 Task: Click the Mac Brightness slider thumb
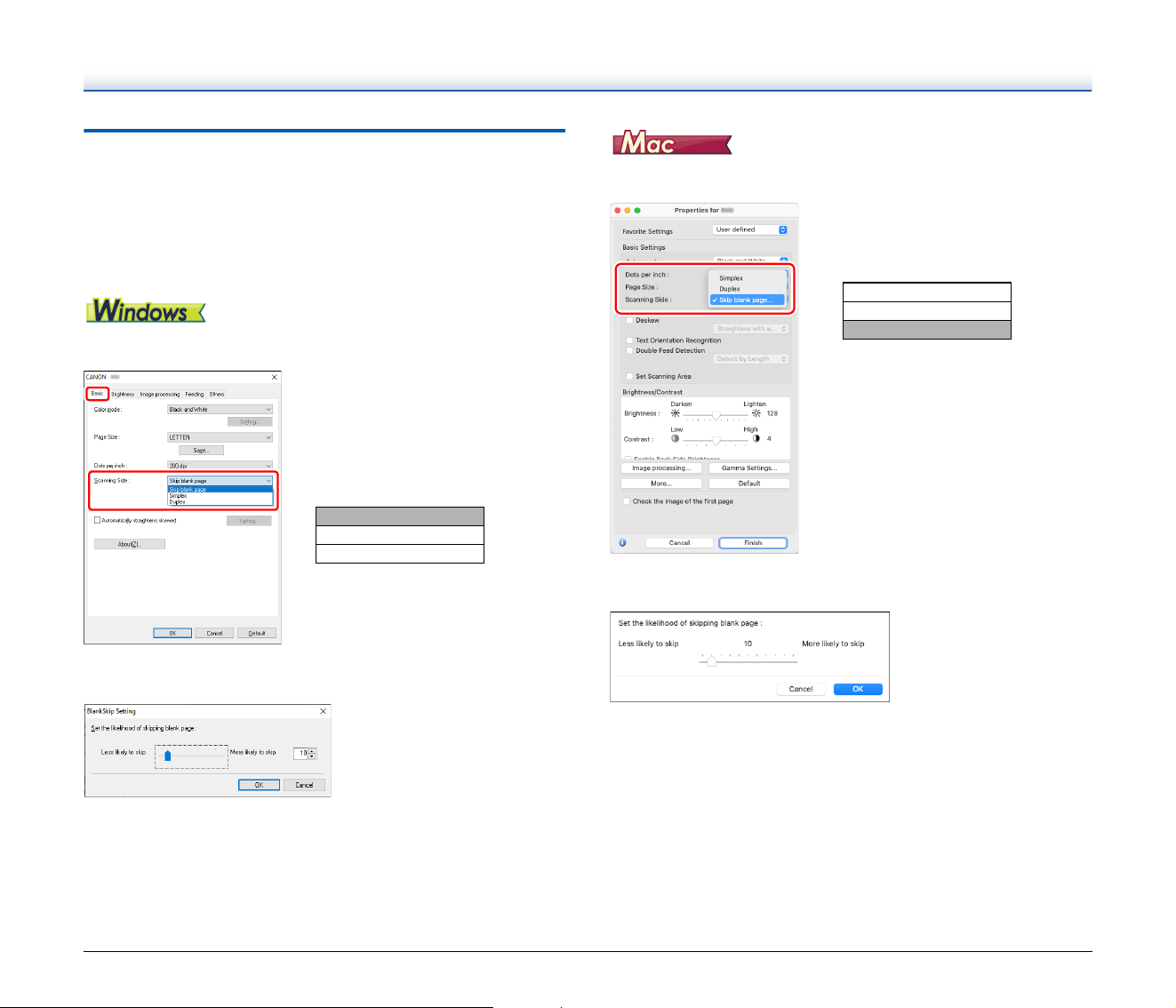coord(716,414)
